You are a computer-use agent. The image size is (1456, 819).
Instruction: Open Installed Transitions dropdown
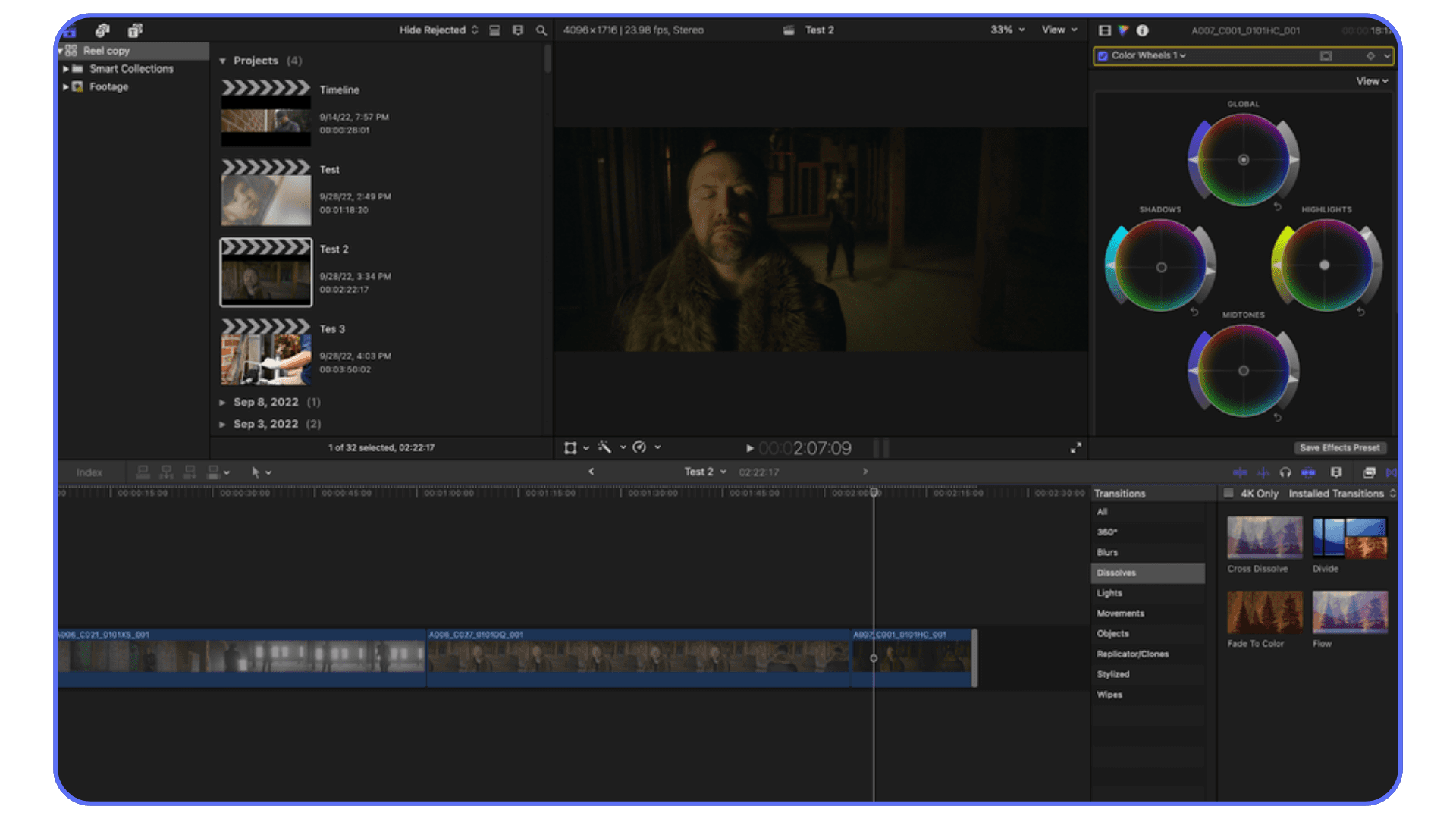point(1342,494)
